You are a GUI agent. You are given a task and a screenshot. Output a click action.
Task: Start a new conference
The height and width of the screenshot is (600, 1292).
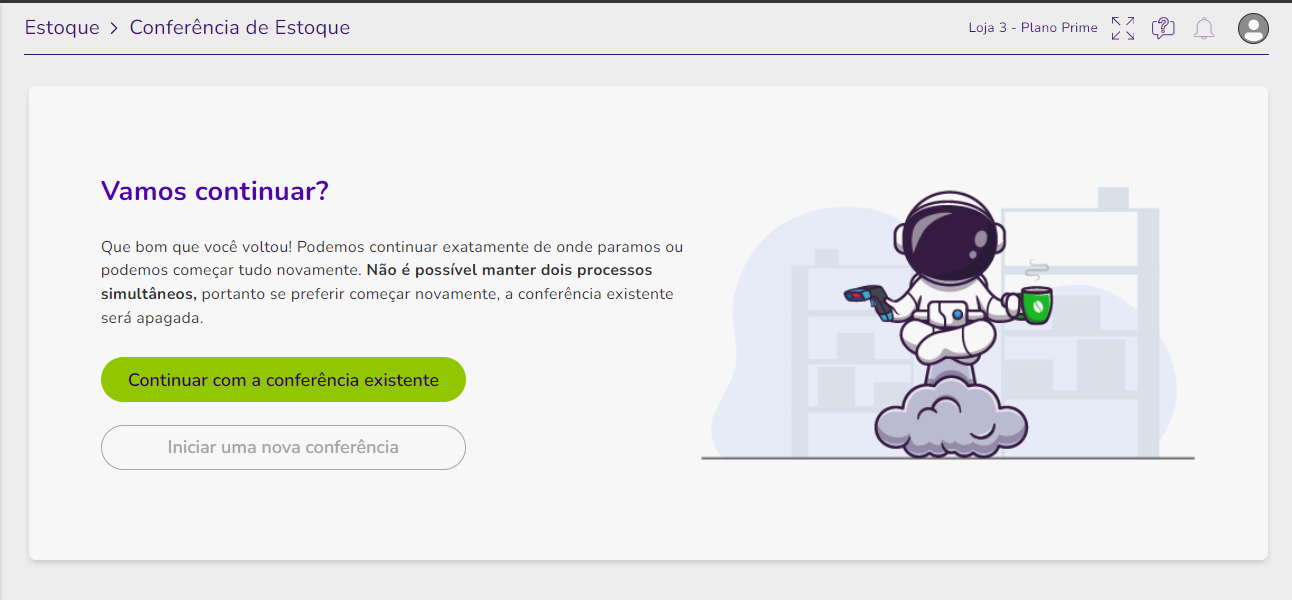(283, 447)
